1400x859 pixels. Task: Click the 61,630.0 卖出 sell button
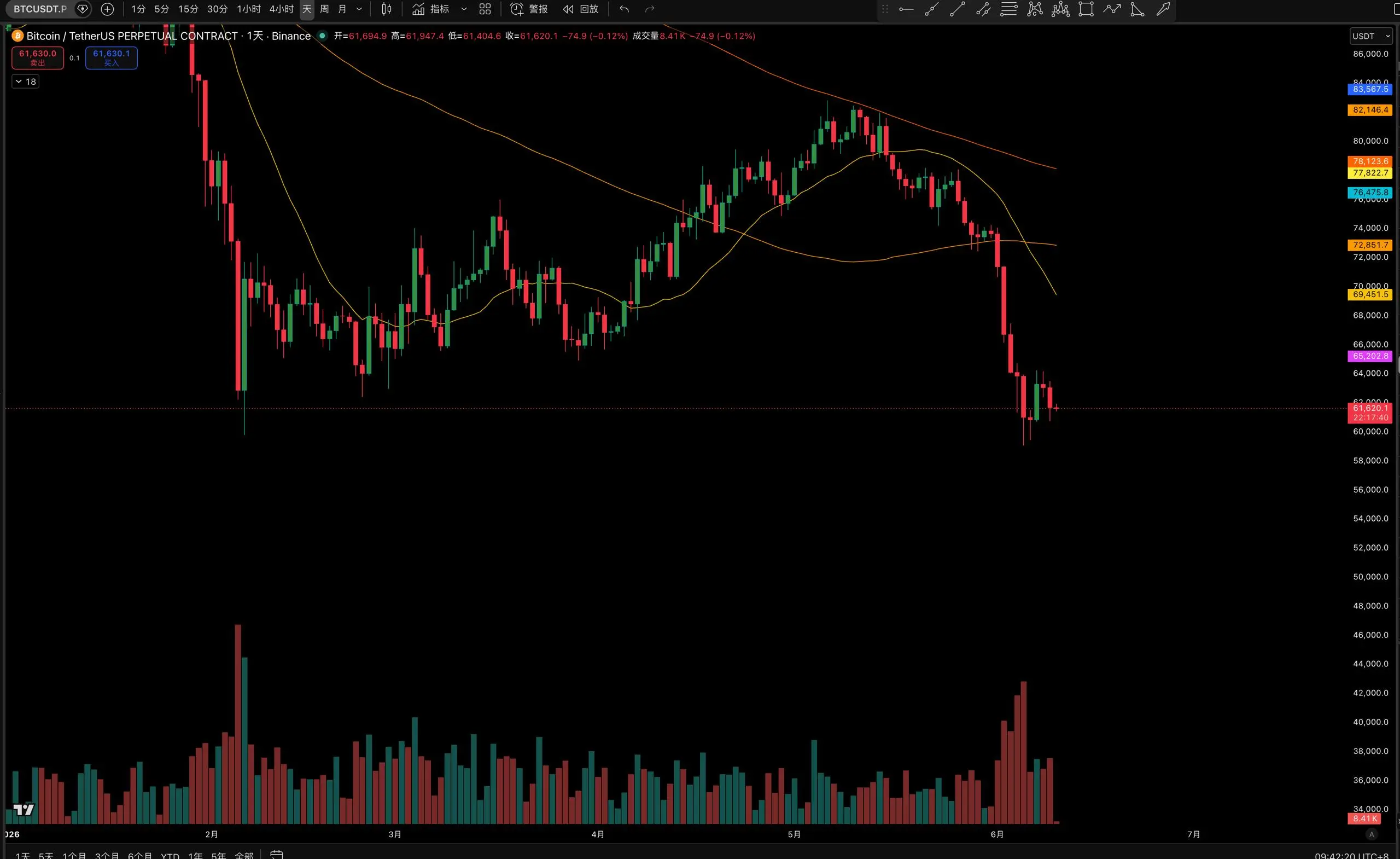coord(38,57)
